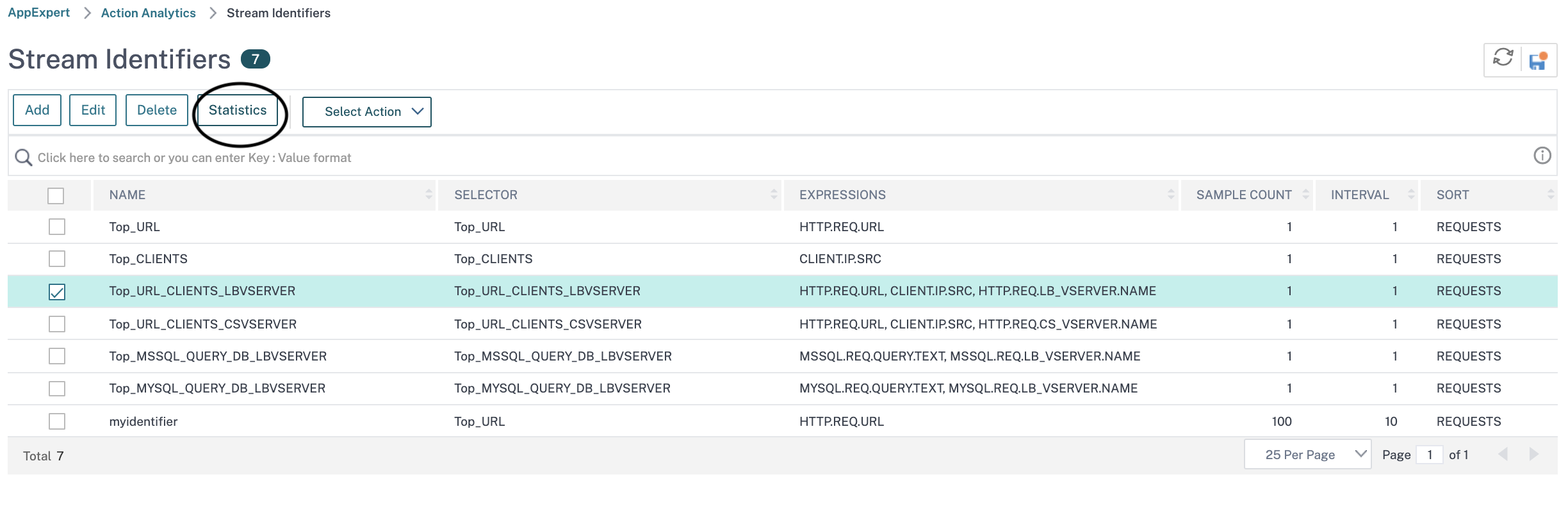1568x511 pixels.
Task: Toggle the select-all header checkbox
Action: (56, 195)
